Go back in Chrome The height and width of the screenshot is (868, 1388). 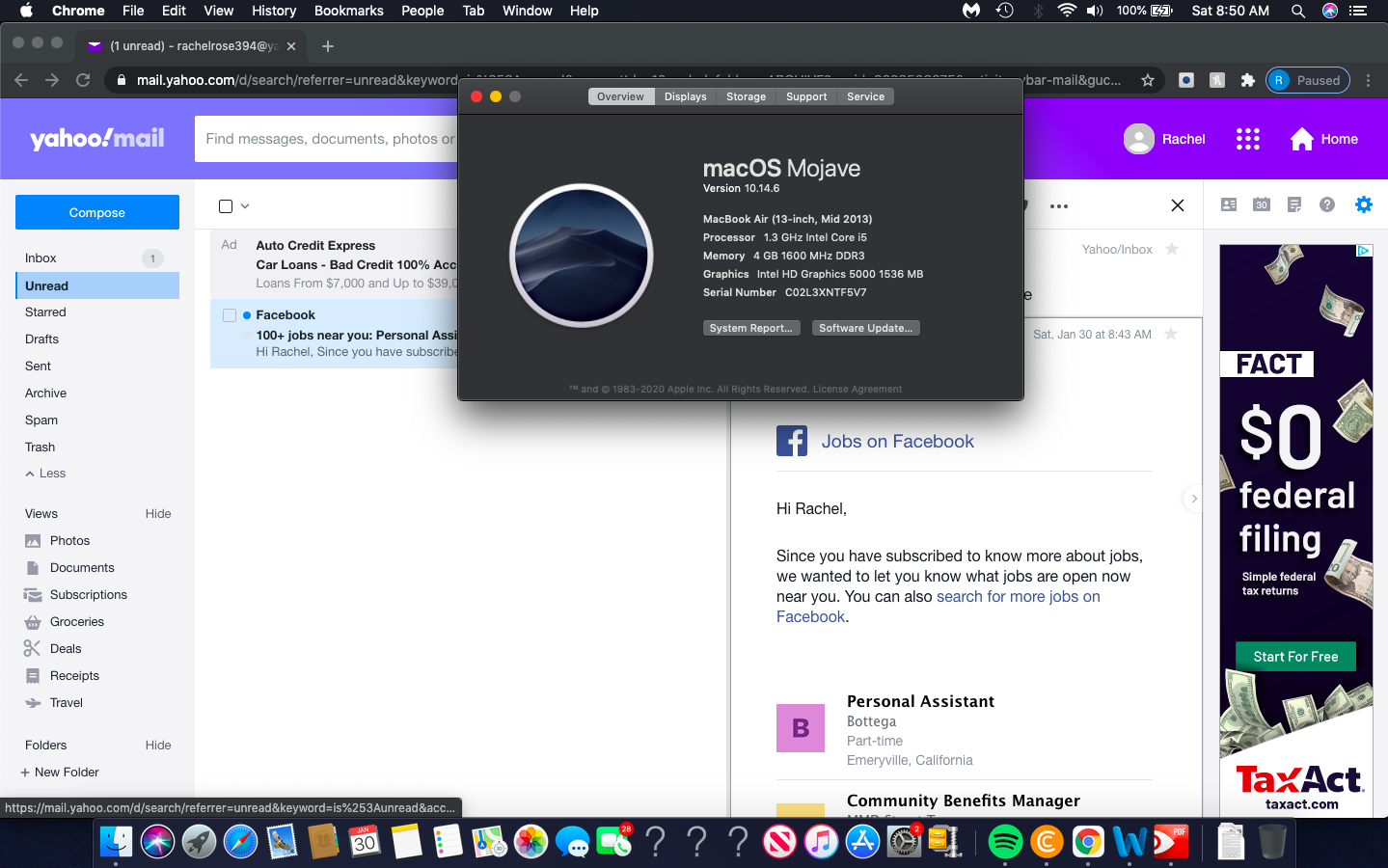pos(21,80)
